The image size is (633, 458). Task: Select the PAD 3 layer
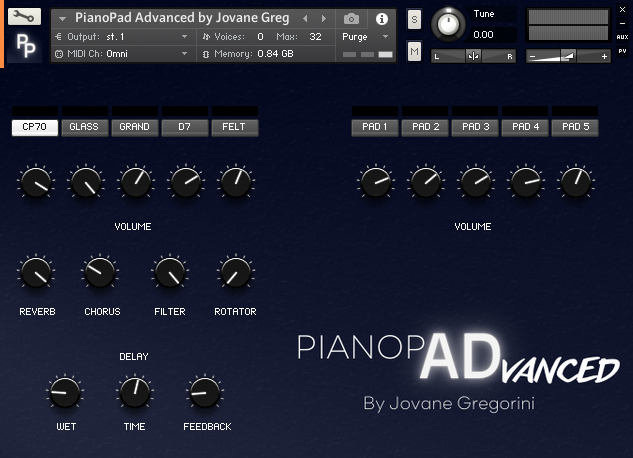point(475,128)
